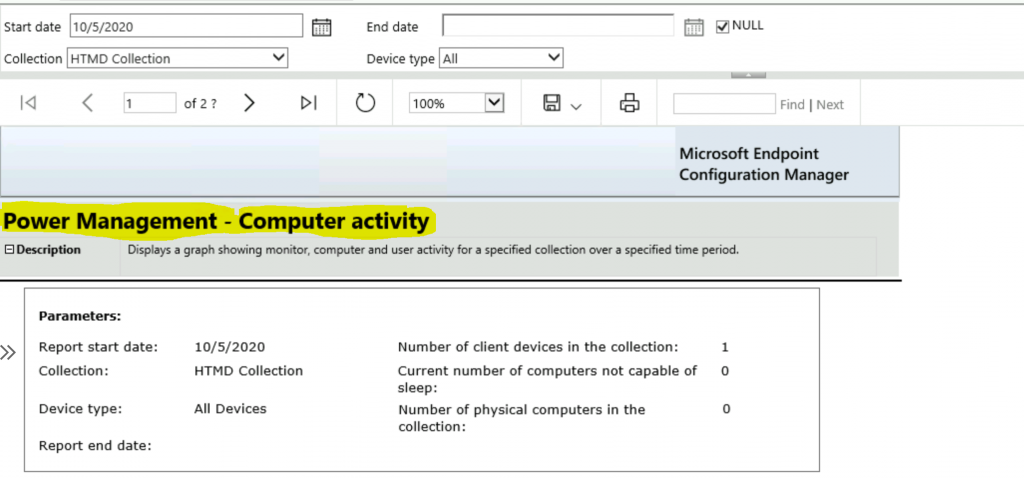Click the double chevron document map toggle

point(8,353)
